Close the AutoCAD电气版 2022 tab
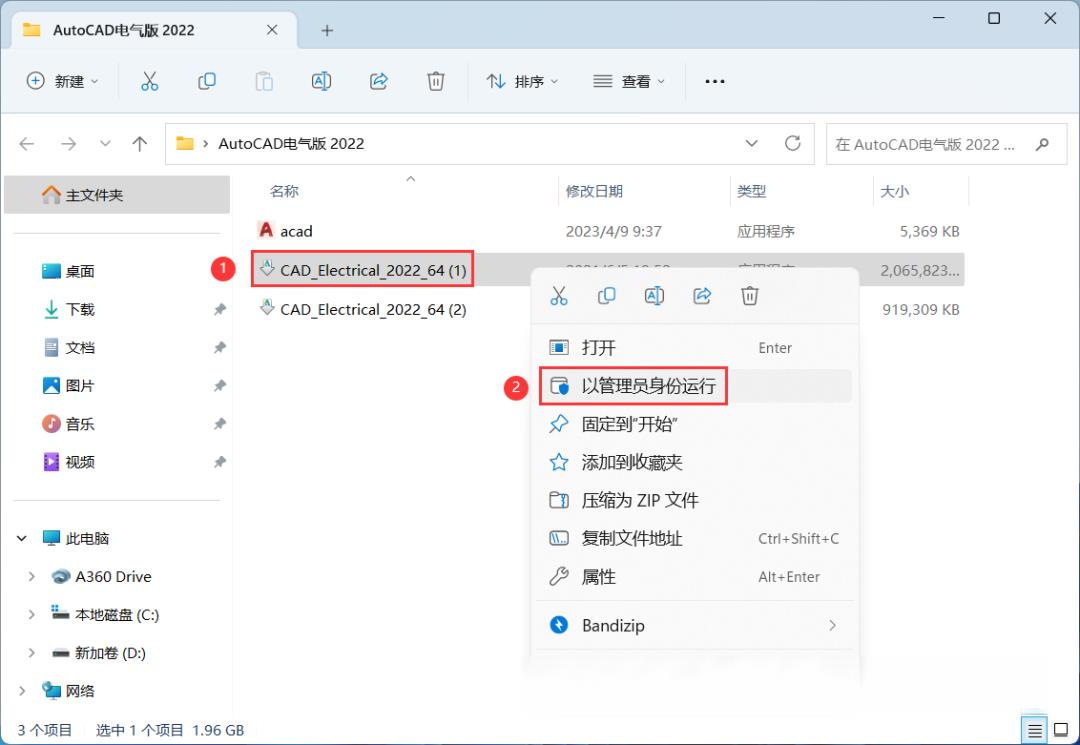Image resolution: width=1080 pixels, height=745 pixels. (x=272, y=30)
